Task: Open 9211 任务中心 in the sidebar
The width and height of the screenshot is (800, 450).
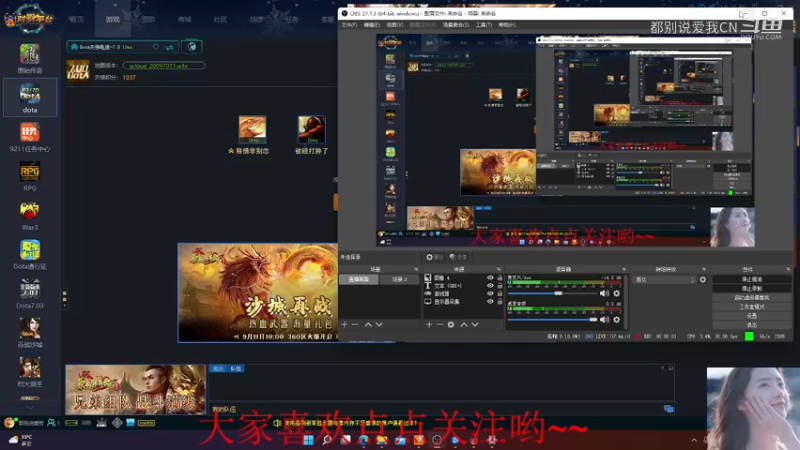Action: click(x=30, y=138)
